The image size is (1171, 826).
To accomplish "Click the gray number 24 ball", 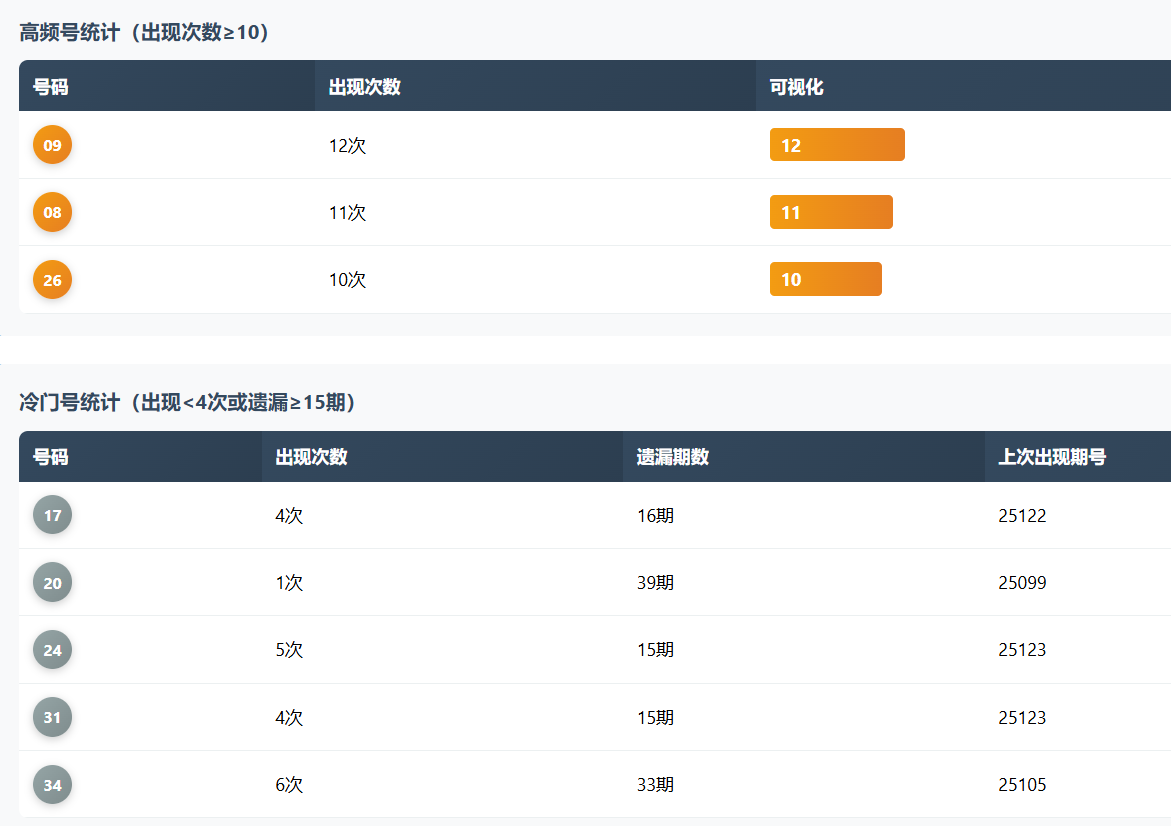I will pos(52,650).
